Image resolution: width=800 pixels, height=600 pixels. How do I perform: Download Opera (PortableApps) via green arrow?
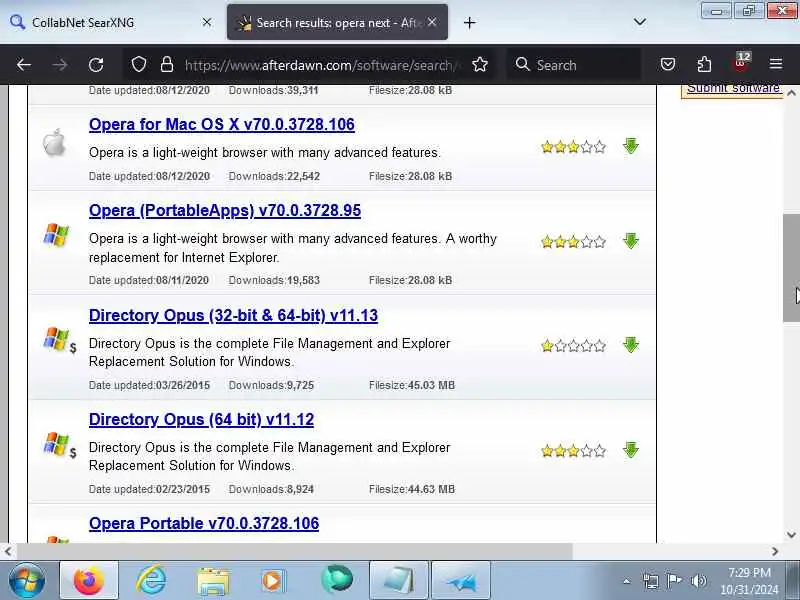point(631,241)
